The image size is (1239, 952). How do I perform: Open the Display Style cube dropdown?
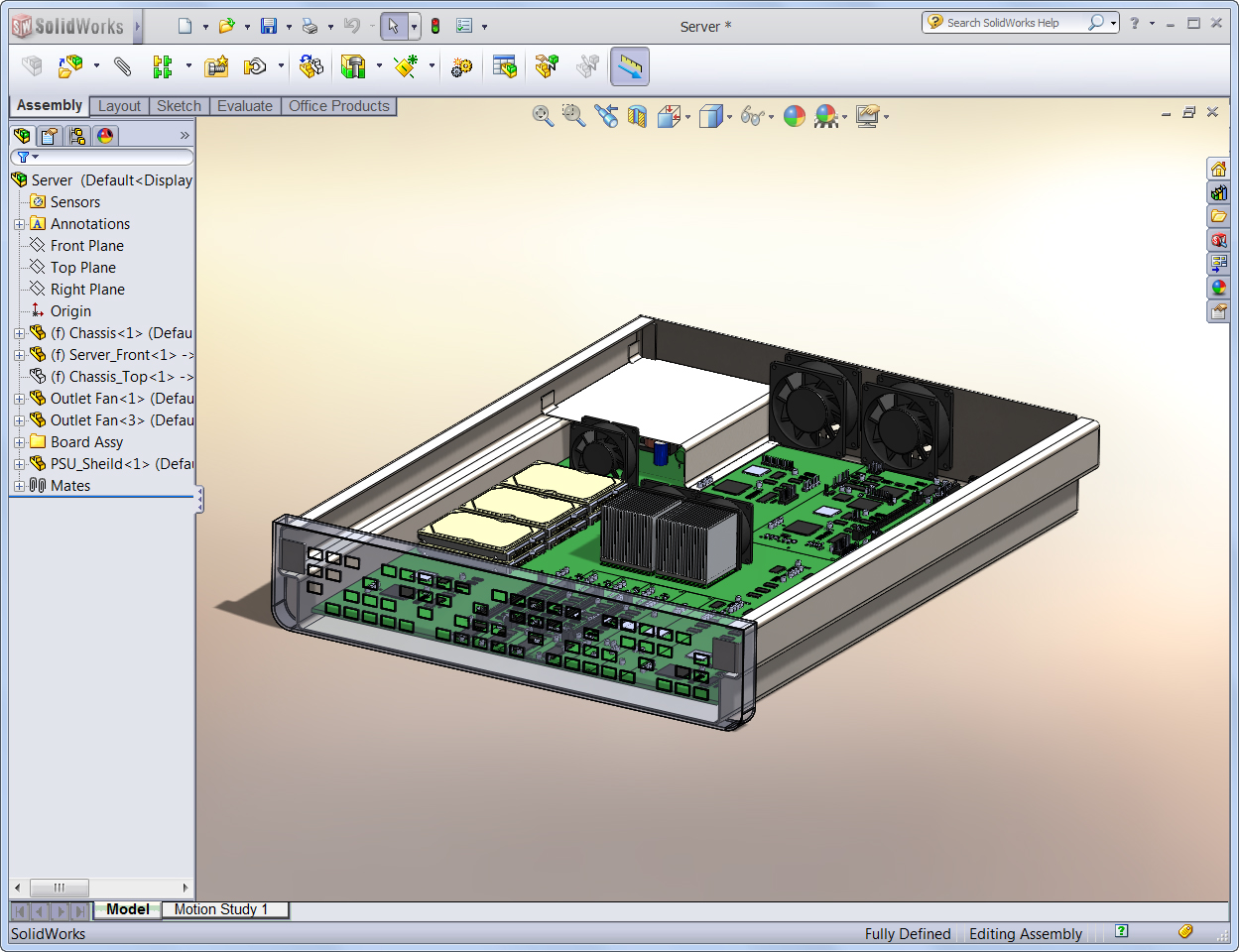[729, 117]
